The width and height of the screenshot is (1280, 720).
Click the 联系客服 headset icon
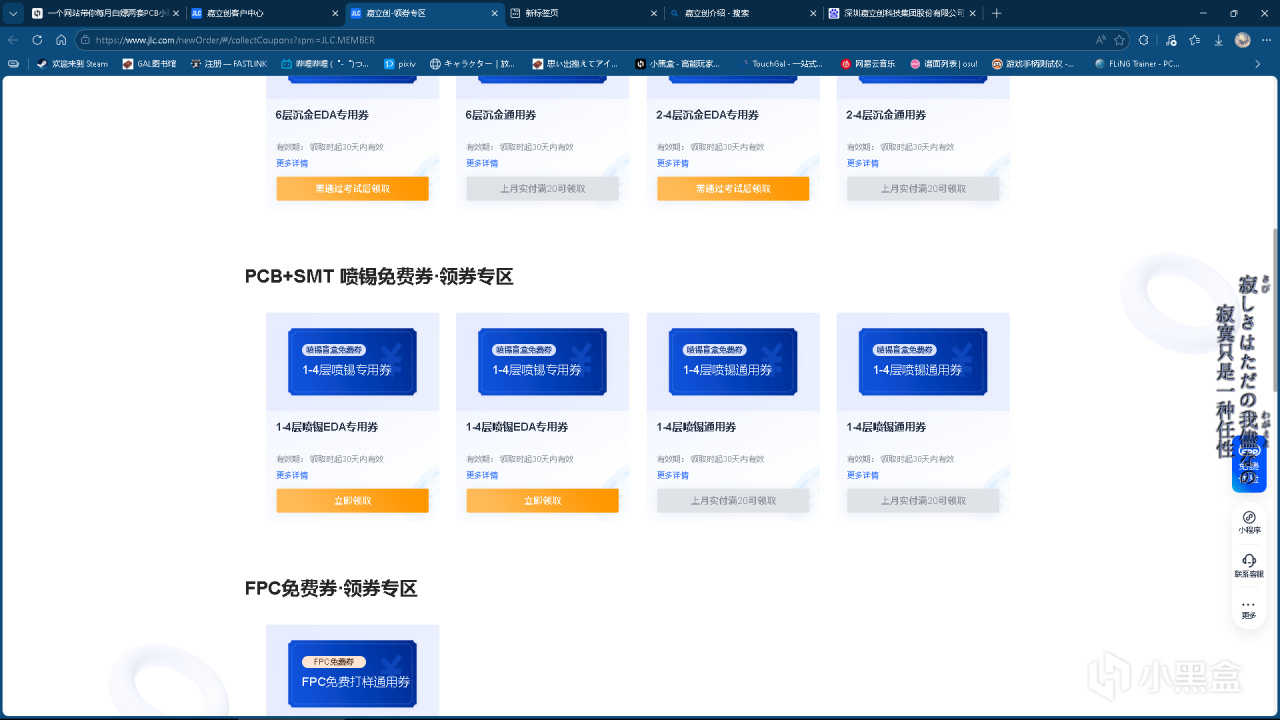[1249, 566]
